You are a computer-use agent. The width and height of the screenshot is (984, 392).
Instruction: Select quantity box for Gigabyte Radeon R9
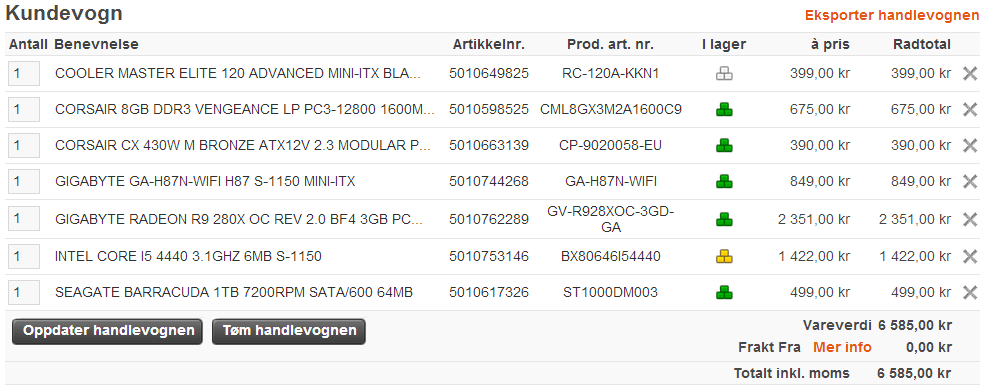[24, 219]
